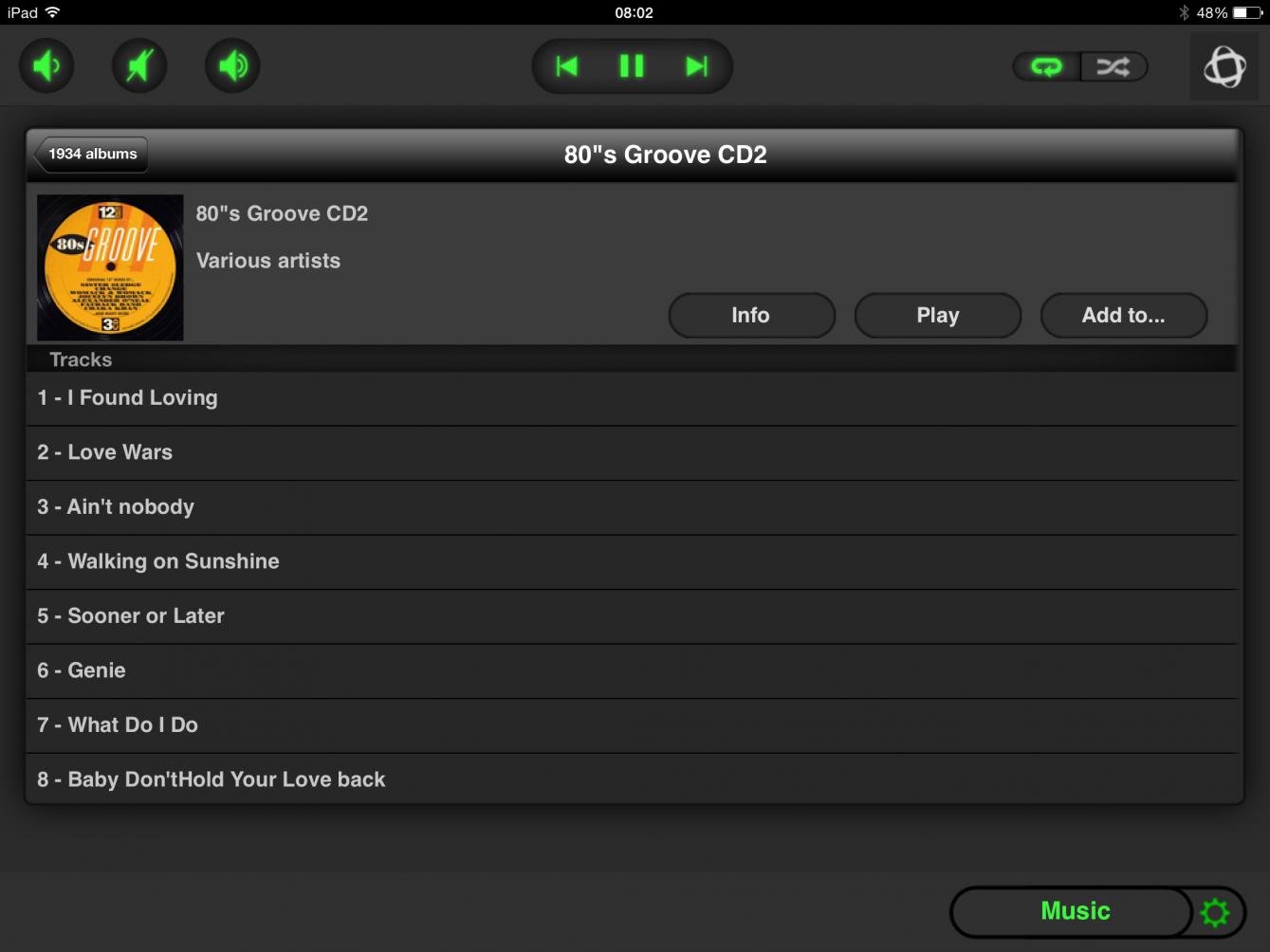Tap the logo icon in the top right
The image size is (1270, 952).
(x=1224, y=67)
